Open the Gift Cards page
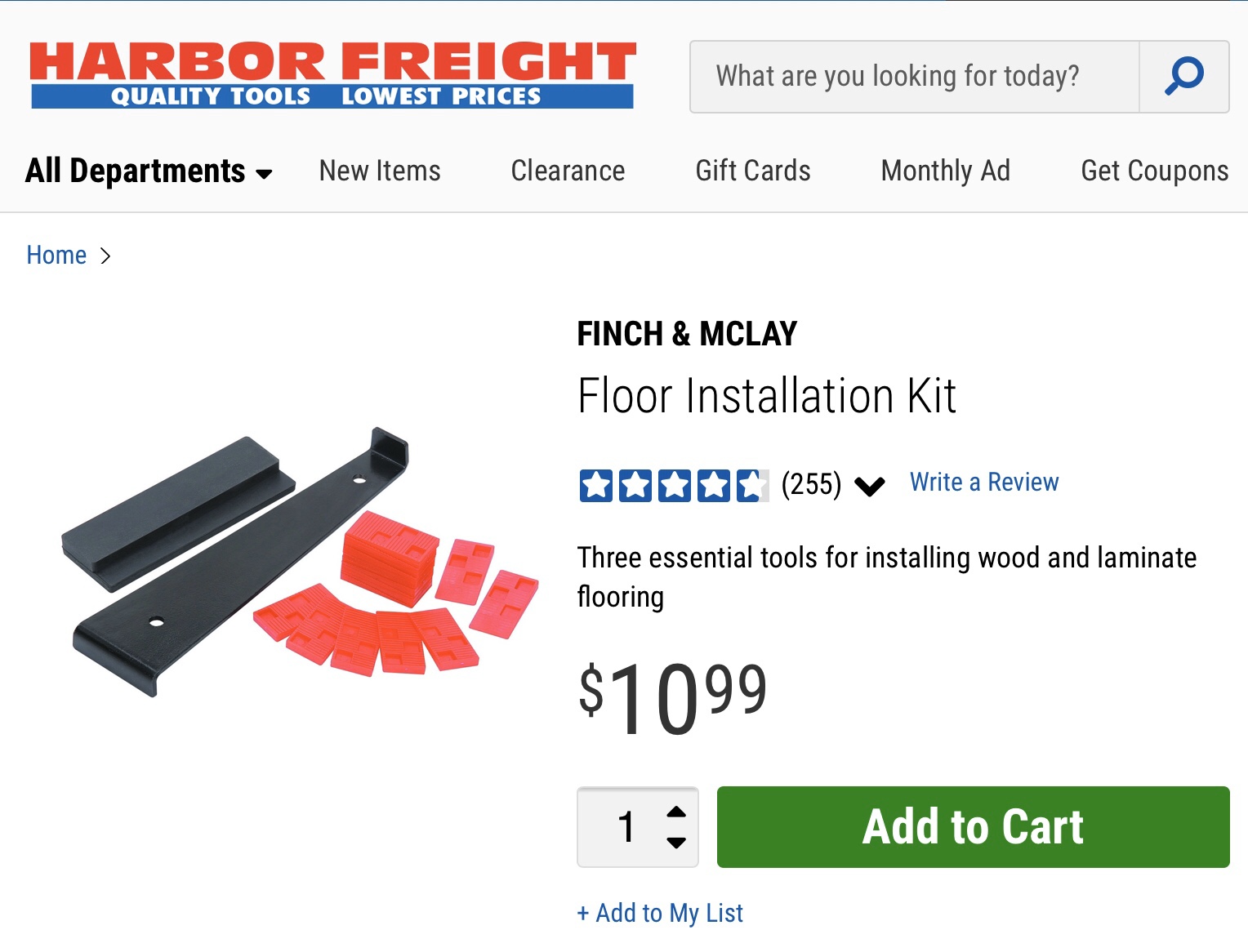The height and width of the screenshot is (952, 1248). click(753, 171)
